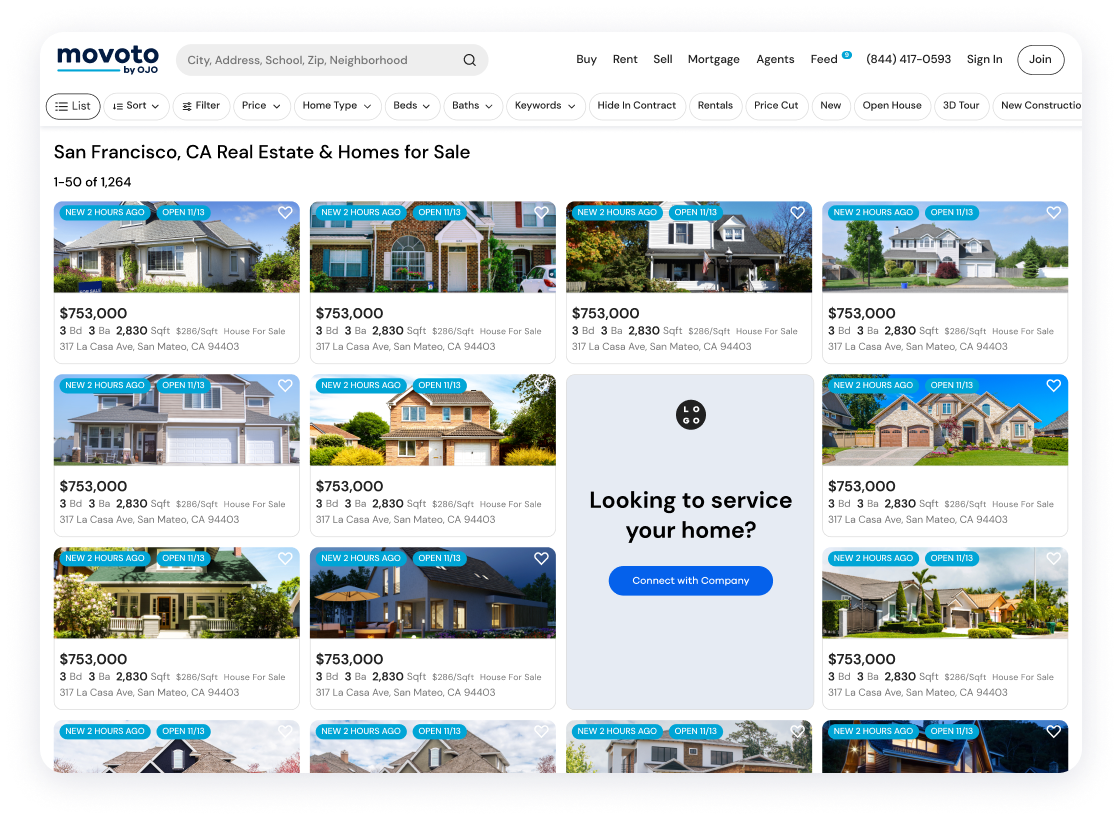Click Connect with Company button

coord(691,581)
